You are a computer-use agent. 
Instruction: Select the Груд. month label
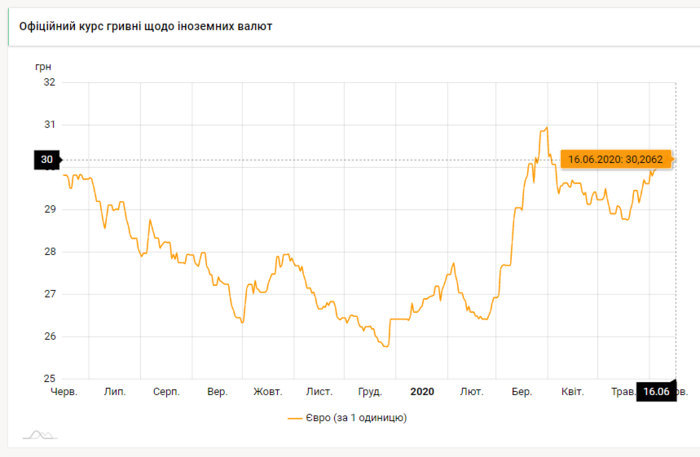coord(370,392)
